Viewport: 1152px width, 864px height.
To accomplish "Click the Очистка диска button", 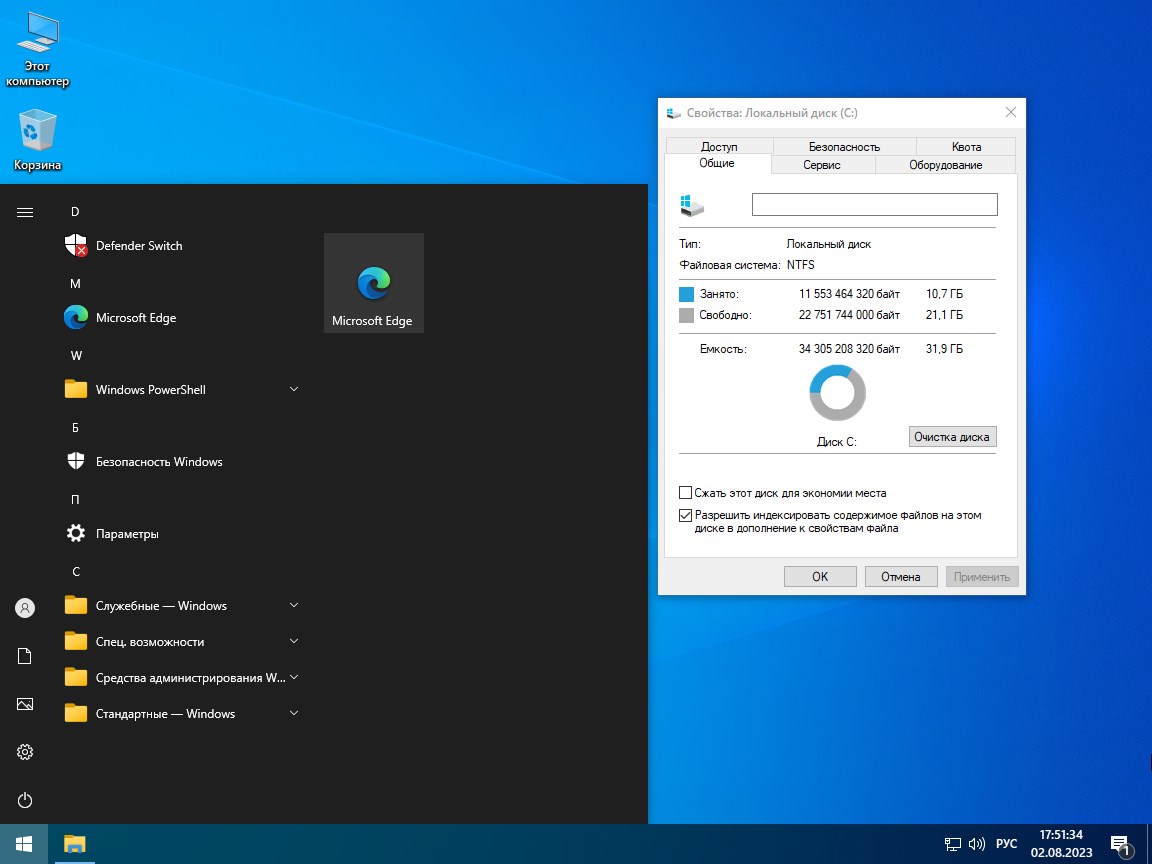I will click(951, 436).
